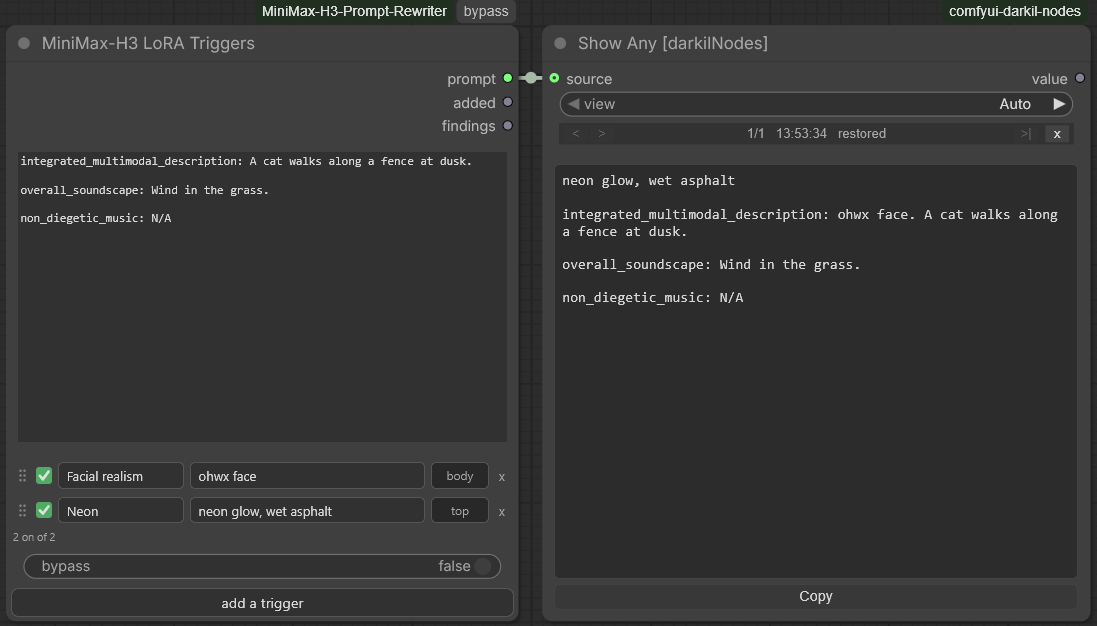Click the collapse dot of MiniMax-H3 LoRA Triggers node
Screen dimensions: 1097x626
(x=24, y=43)
